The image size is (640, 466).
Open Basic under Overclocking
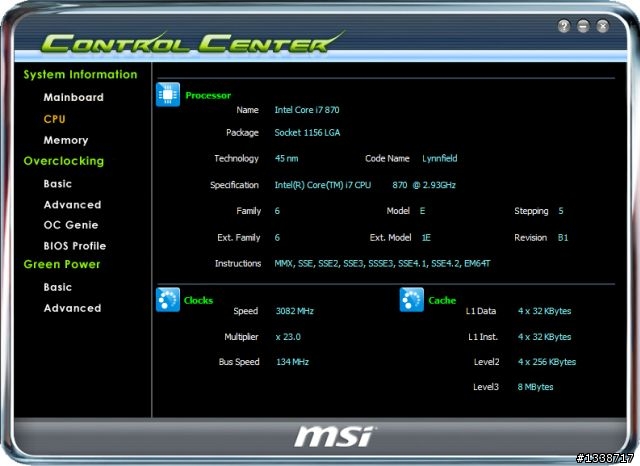pos(58,184)
